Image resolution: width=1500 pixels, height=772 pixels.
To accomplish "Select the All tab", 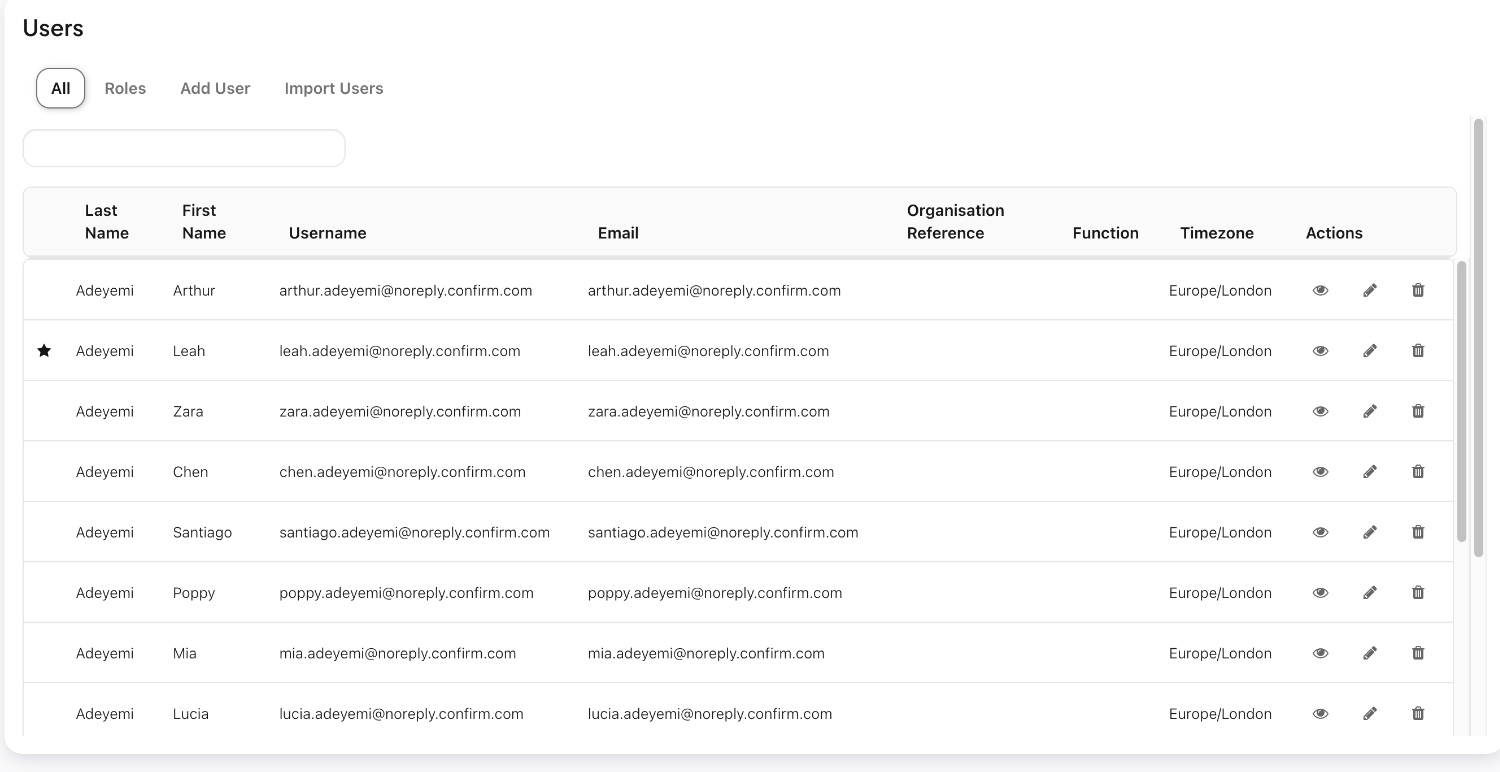I will [x=61, y=88].
